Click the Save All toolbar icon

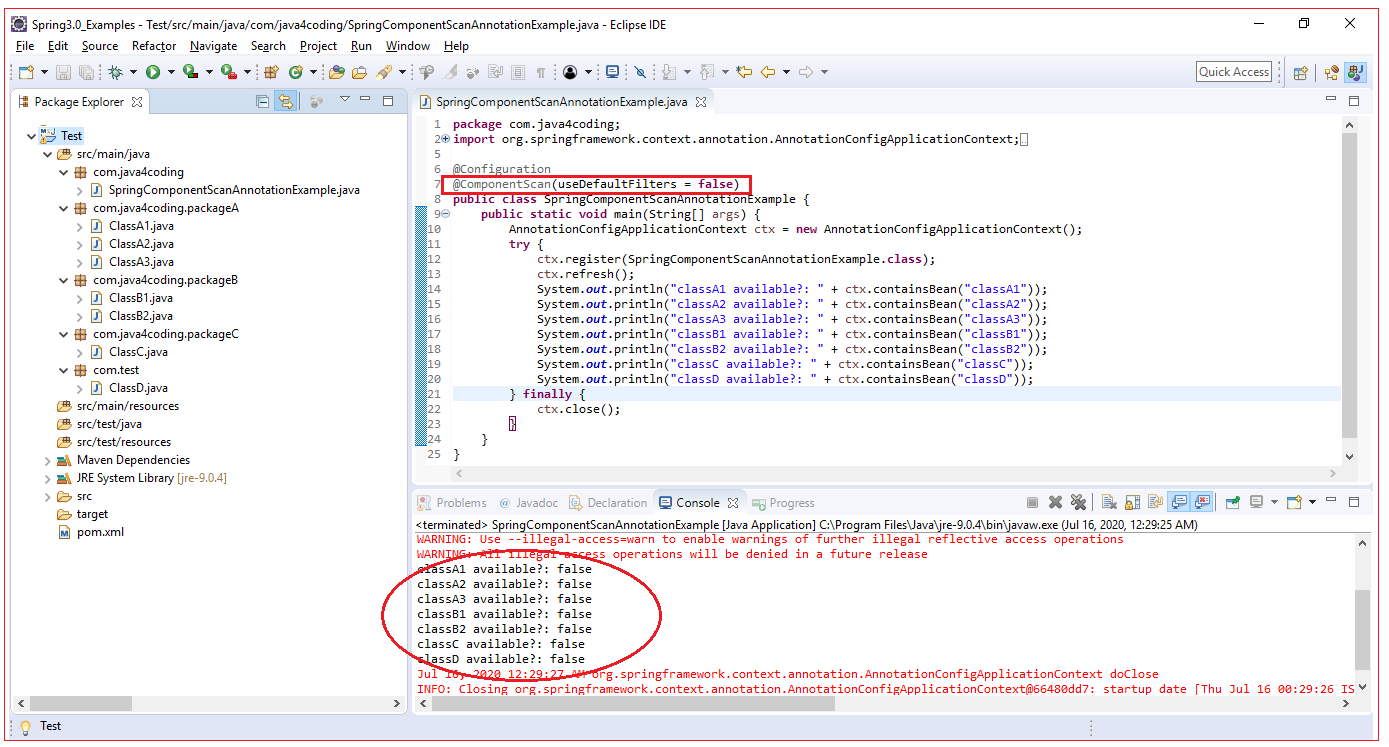click(x=86, y=72)
